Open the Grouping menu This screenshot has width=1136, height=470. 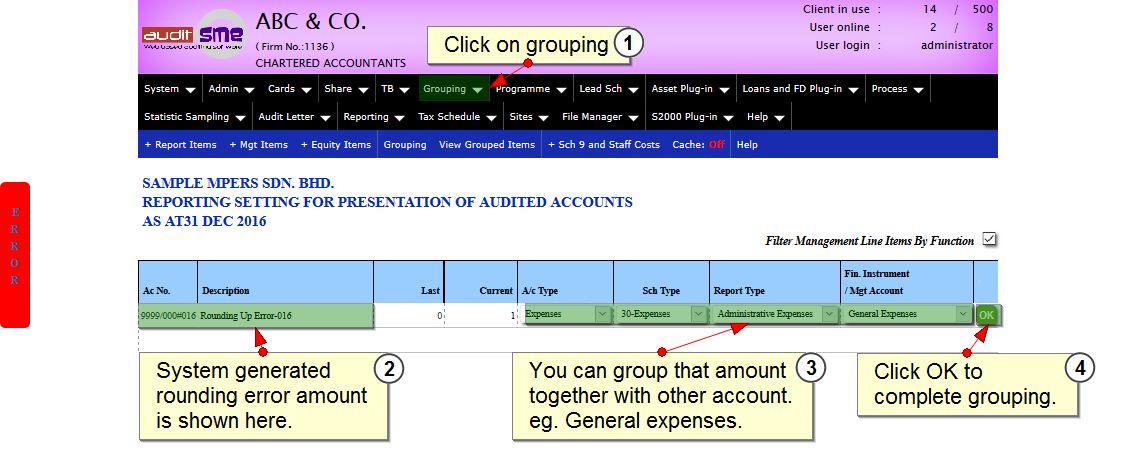[452, 89]
